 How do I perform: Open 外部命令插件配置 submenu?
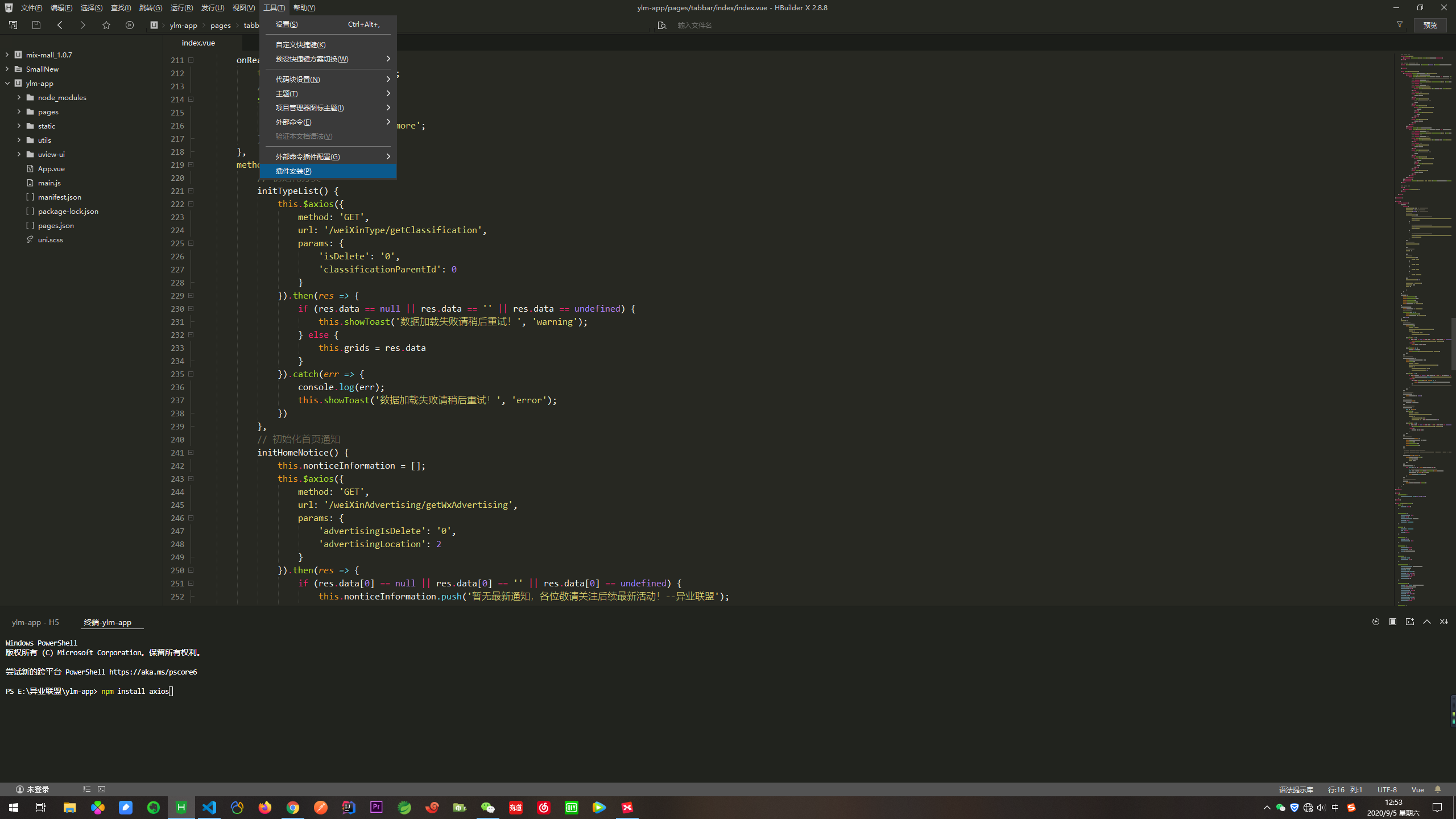click(x=328, y=156)
